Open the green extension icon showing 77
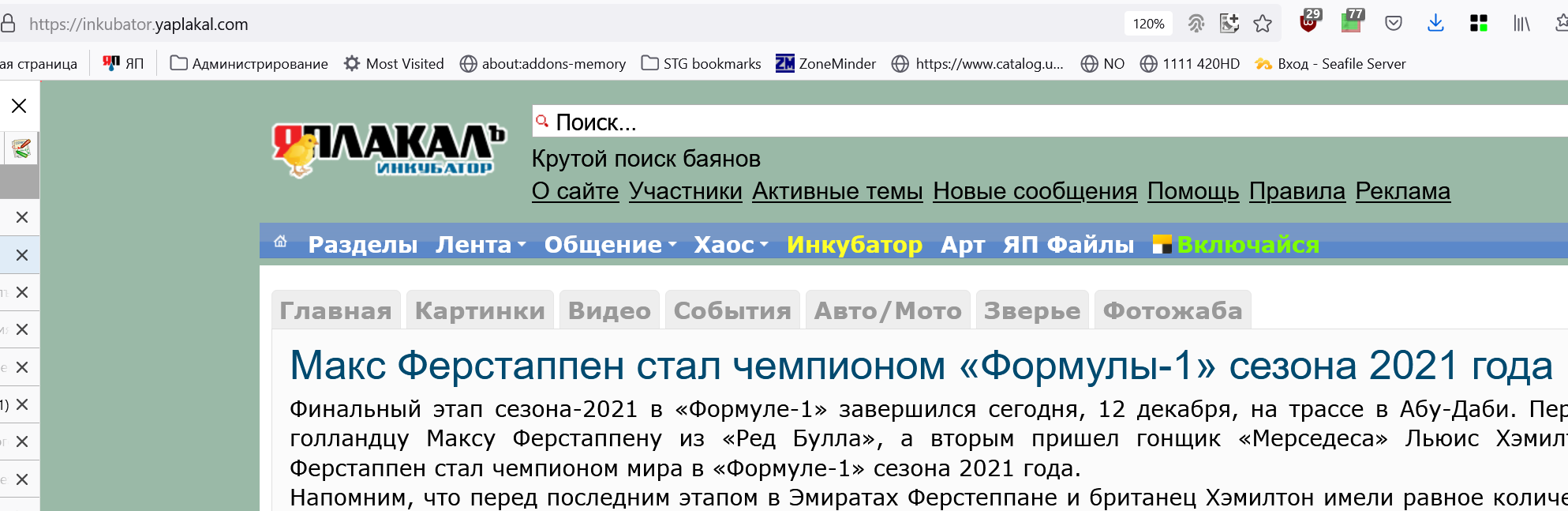The width and height of the screenshot is (1568, 511). (x=1352, y=22)
